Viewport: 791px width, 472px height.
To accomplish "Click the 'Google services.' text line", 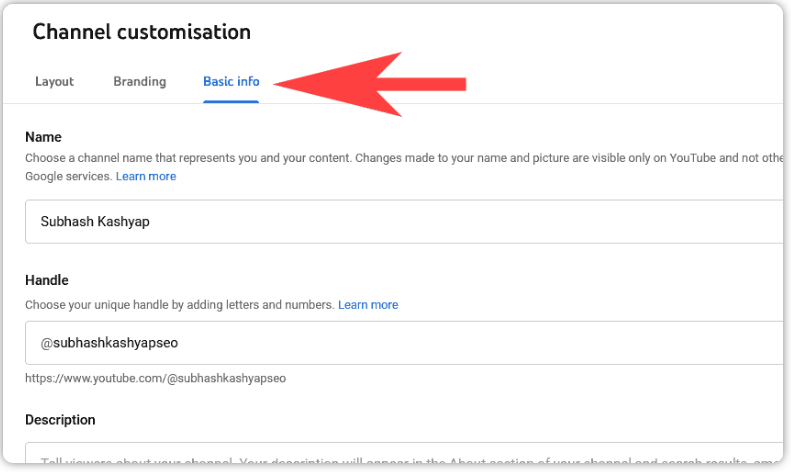I will point(69,176).
